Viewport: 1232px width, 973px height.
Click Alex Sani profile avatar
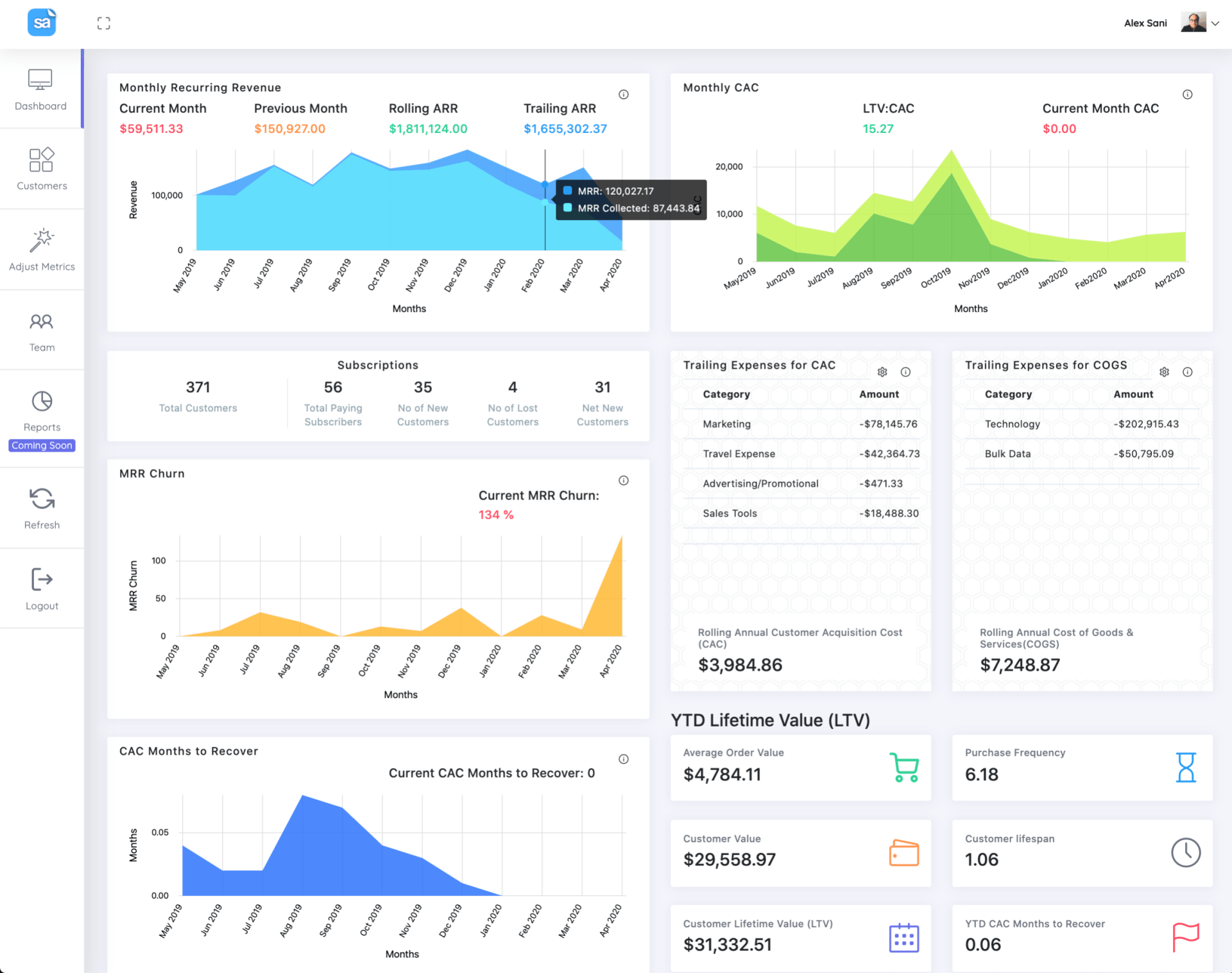pos(1193,22)
